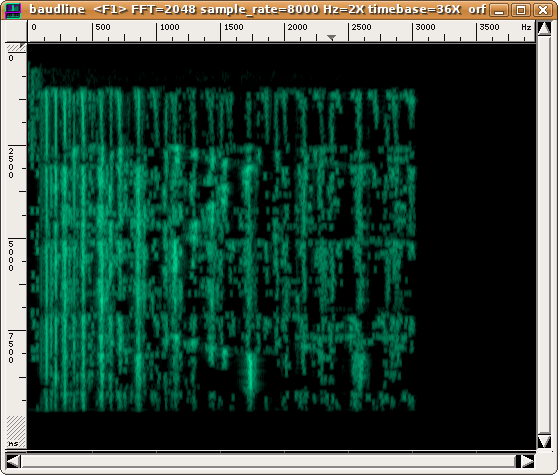The height and width of the screenshot is (475, 558).
Task: Close the baudline window
Action: tap(543, 10)
